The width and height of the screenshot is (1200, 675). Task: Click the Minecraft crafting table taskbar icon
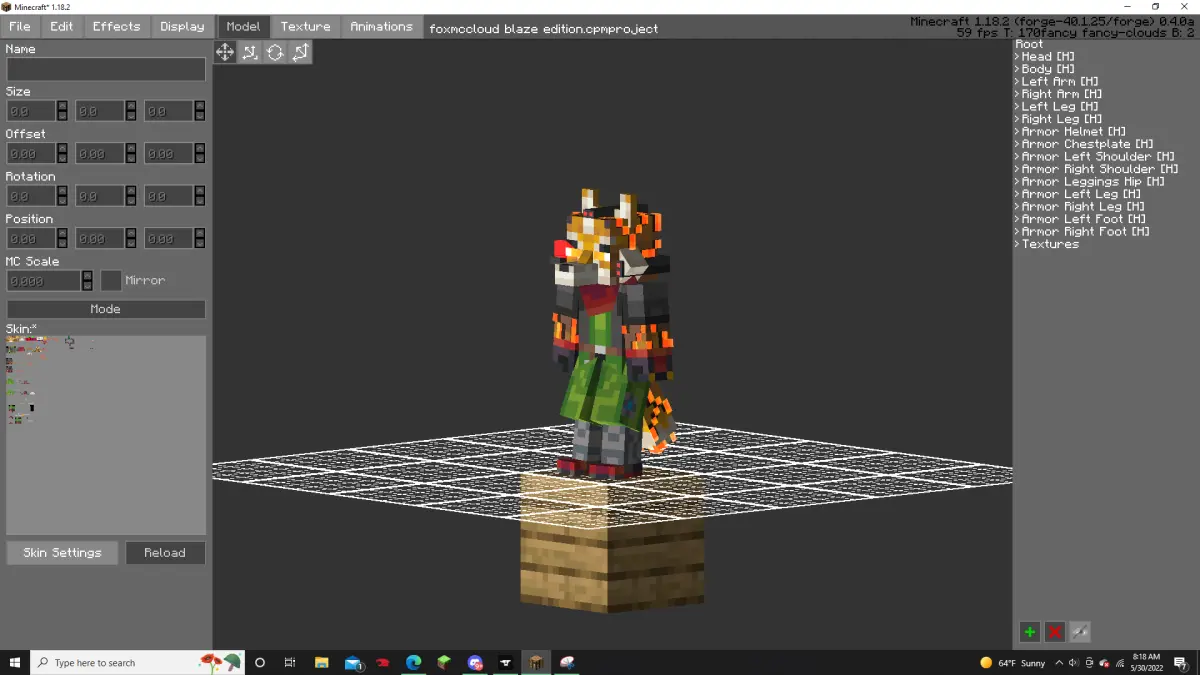click(536, 662)
